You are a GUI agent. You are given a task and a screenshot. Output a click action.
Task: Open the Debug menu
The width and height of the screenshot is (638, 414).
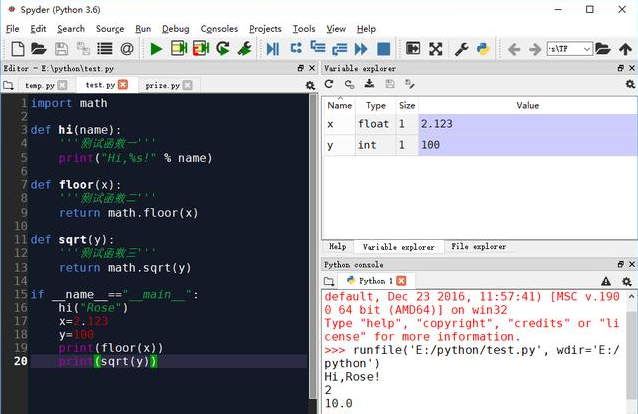tap(175, 29)
